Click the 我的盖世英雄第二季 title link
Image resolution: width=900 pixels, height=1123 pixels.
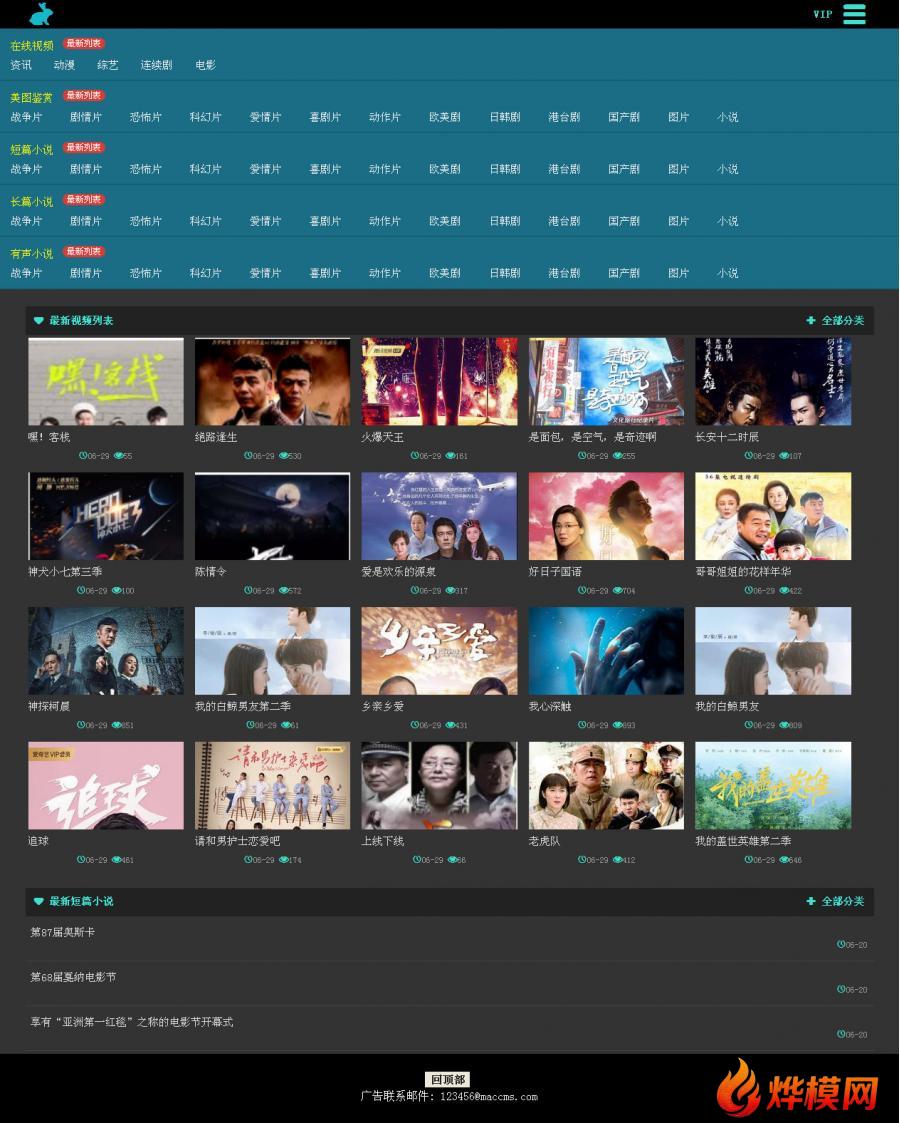743,841
